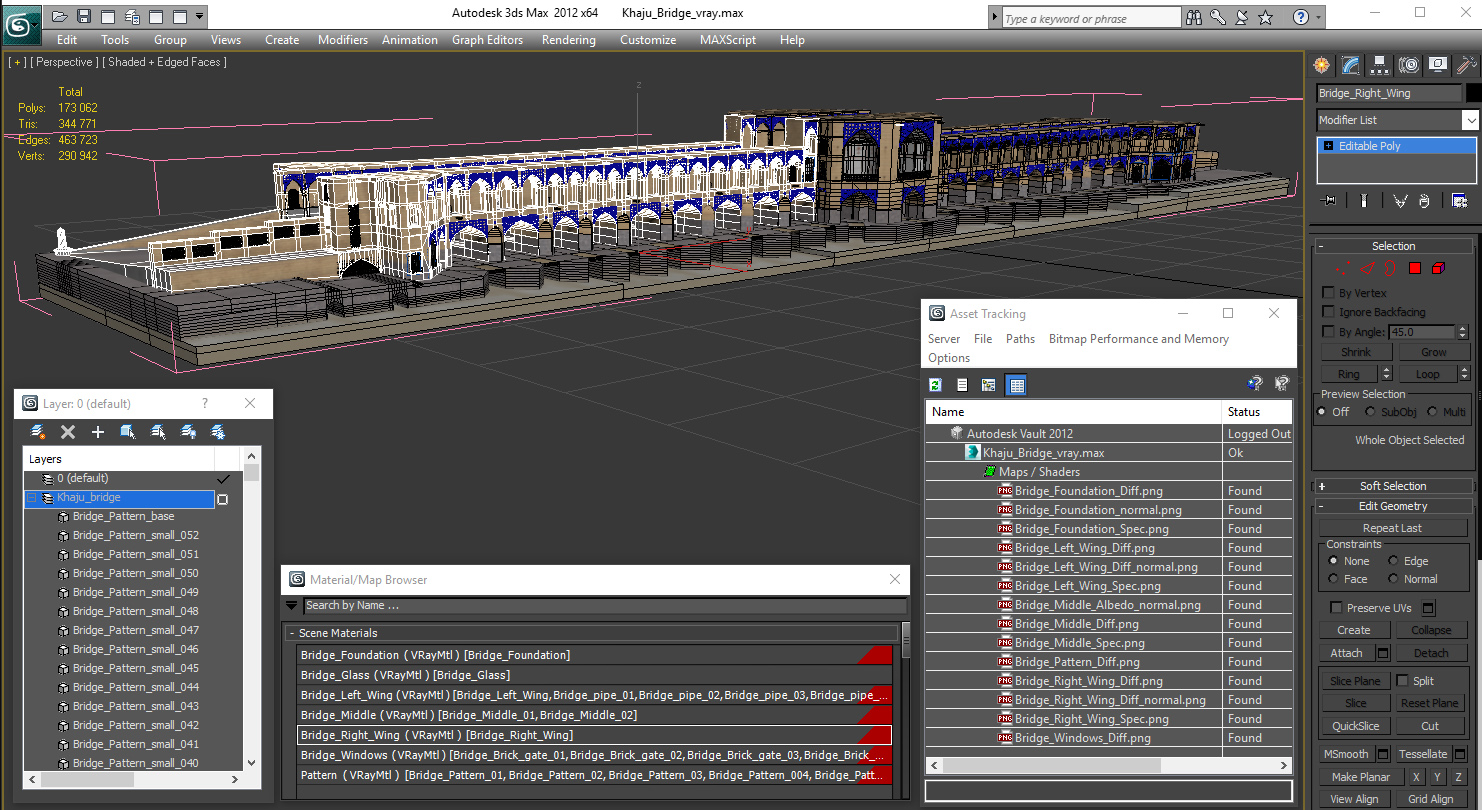This screenshot has height=810, width=1482.
Task: Click Table View icon in Asset Tracking
Action: click(1016, 385)
